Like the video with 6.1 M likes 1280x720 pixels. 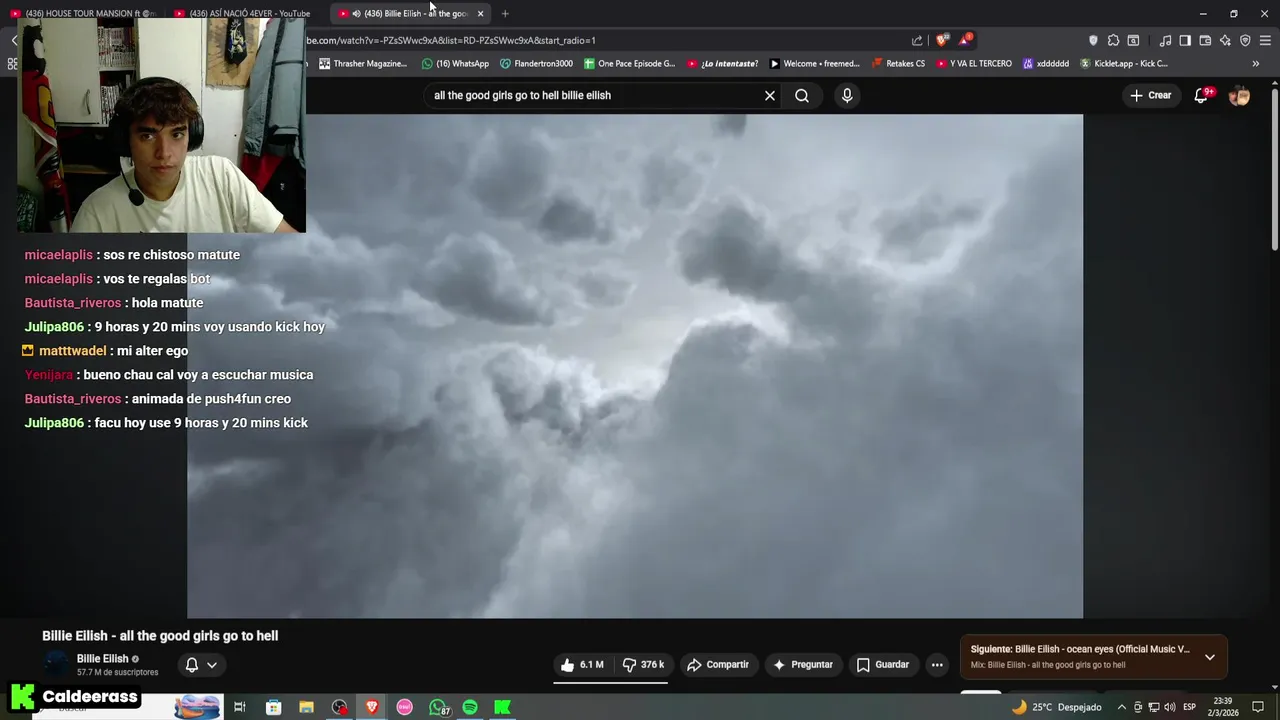582,665
